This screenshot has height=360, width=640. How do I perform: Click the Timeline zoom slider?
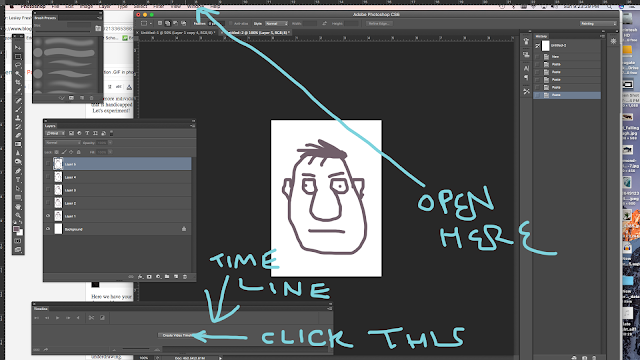pyautogui.click(x=136, y=349)
